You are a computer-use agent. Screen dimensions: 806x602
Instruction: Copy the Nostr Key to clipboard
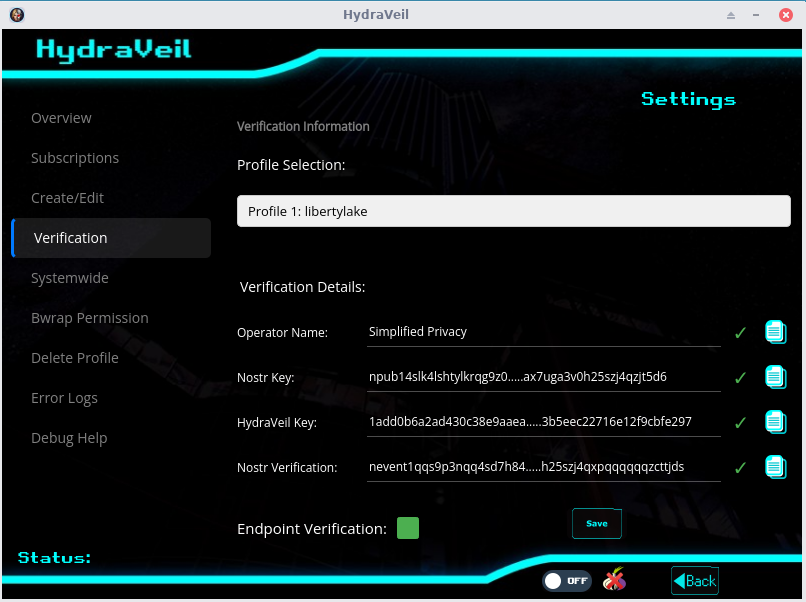(776, 377)
